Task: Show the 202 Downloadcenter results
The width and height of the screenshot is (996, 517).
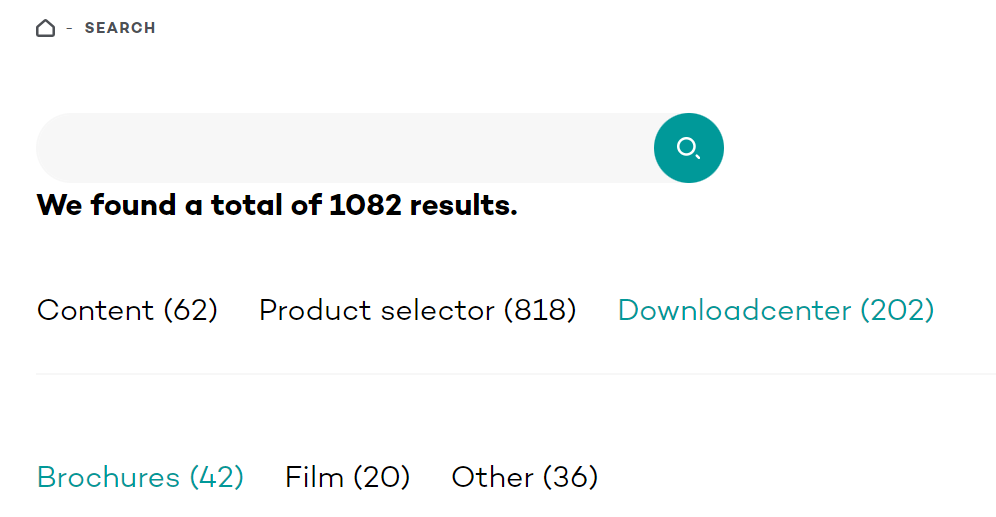Action: [776, 311]
